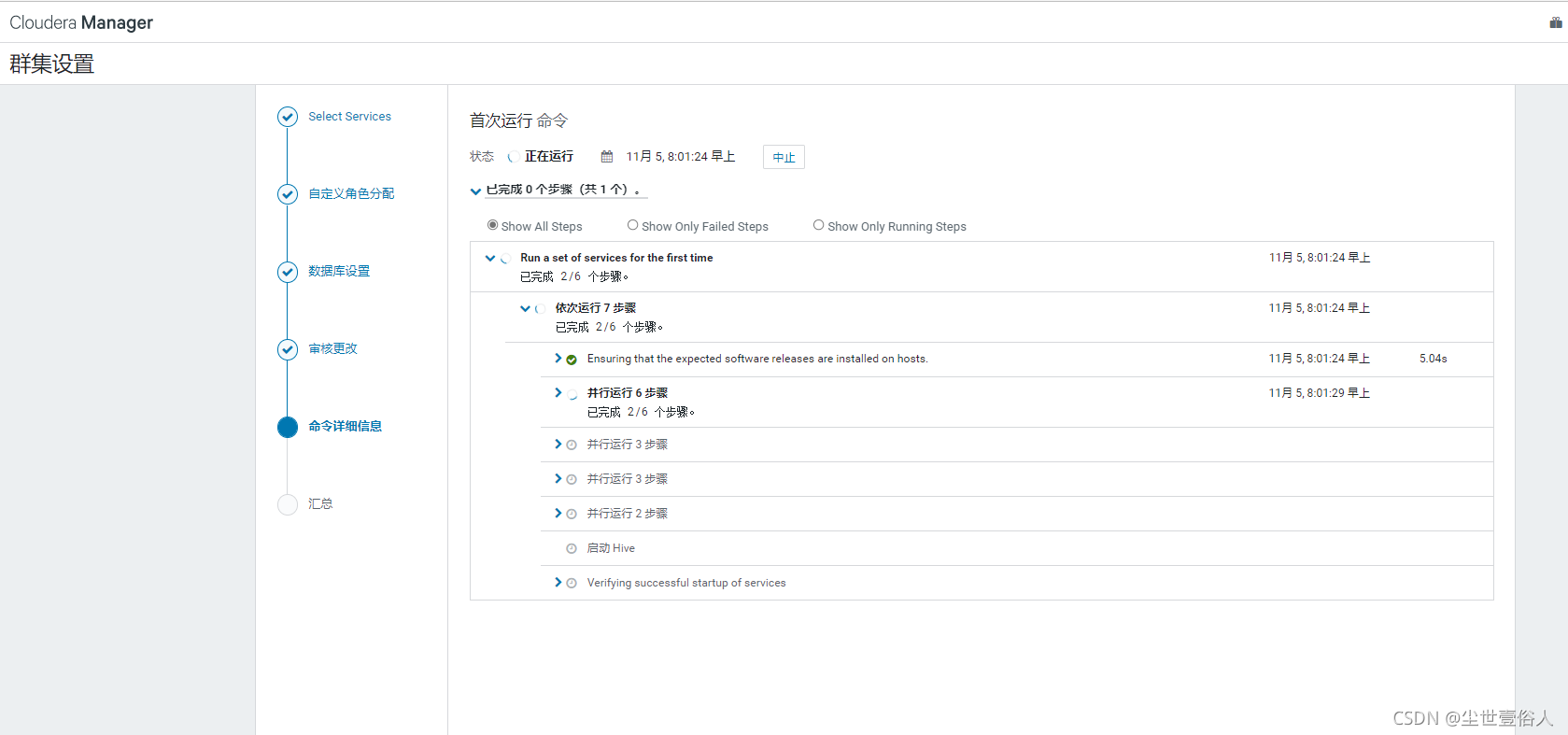
Task: Click the Select Services step checkmark circle
Action: [x=288, y=117]
